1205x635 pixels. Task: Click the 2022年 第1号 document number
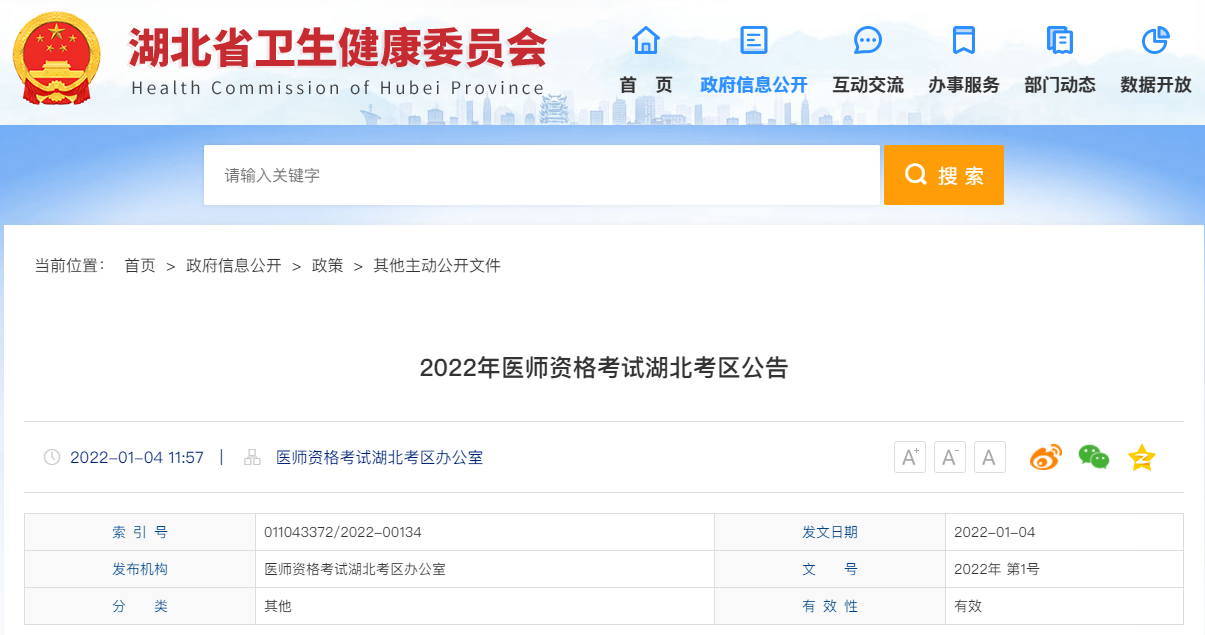click(x=997, y=569)
